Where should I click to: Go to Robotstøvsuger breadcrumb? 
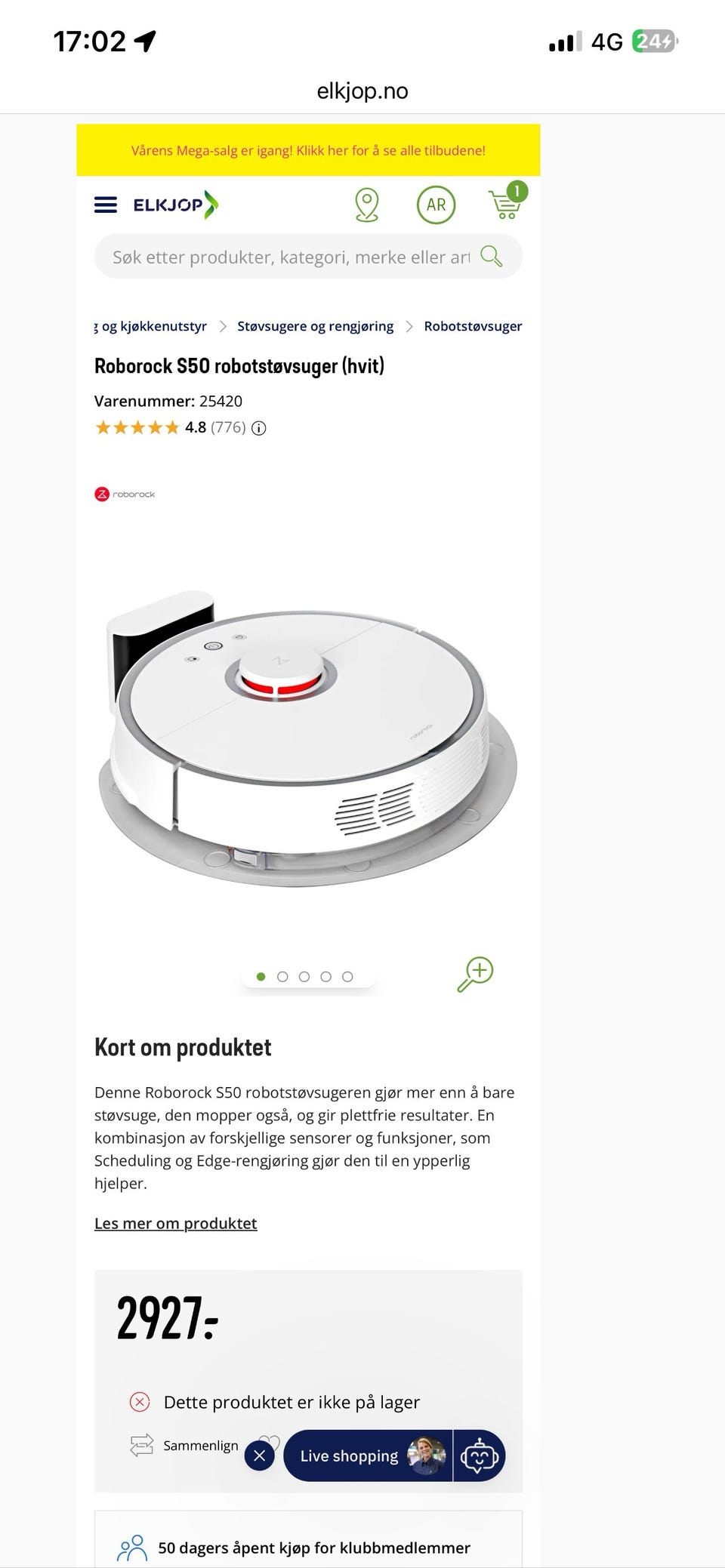[x=473, y=326]
